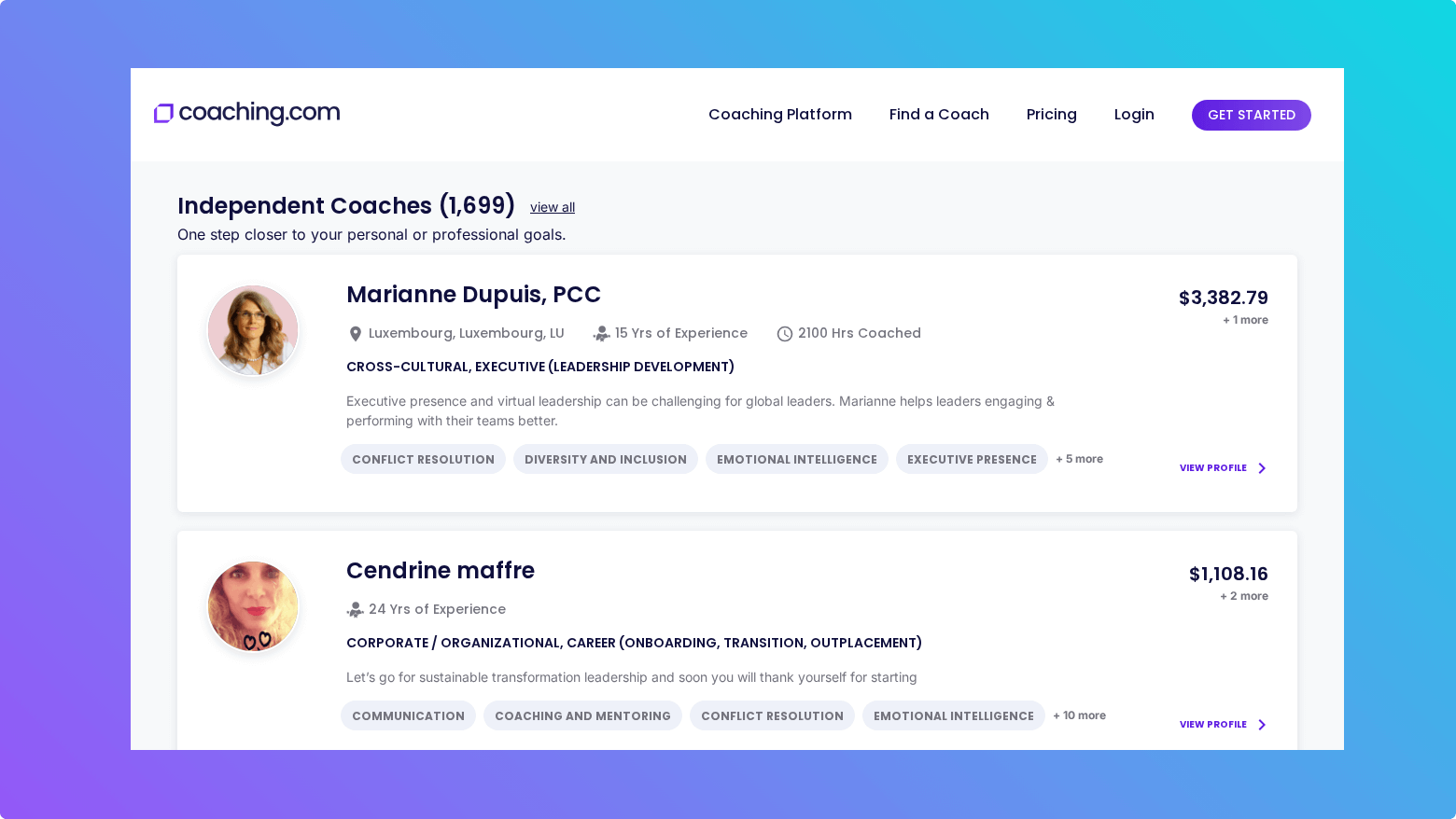1456x819 pixels.
Task: Click the arrow next to Marianne's View Profile
Action: (x=1262, y=468)
